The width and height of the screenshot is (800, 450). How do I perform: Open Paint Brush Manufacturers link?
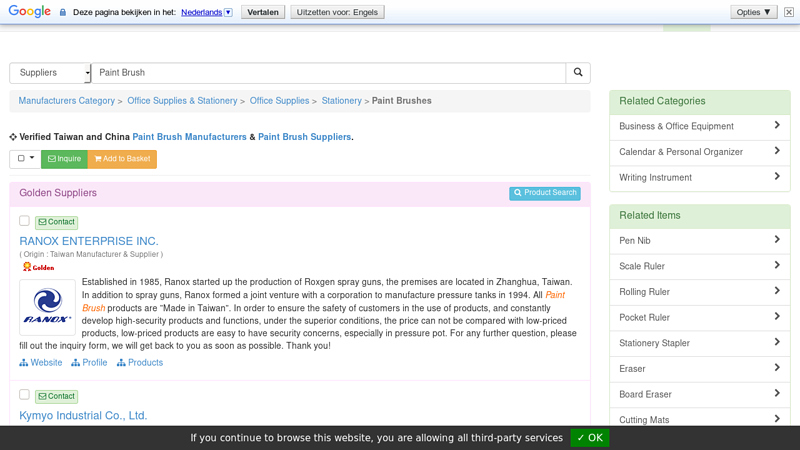[189, 137]
